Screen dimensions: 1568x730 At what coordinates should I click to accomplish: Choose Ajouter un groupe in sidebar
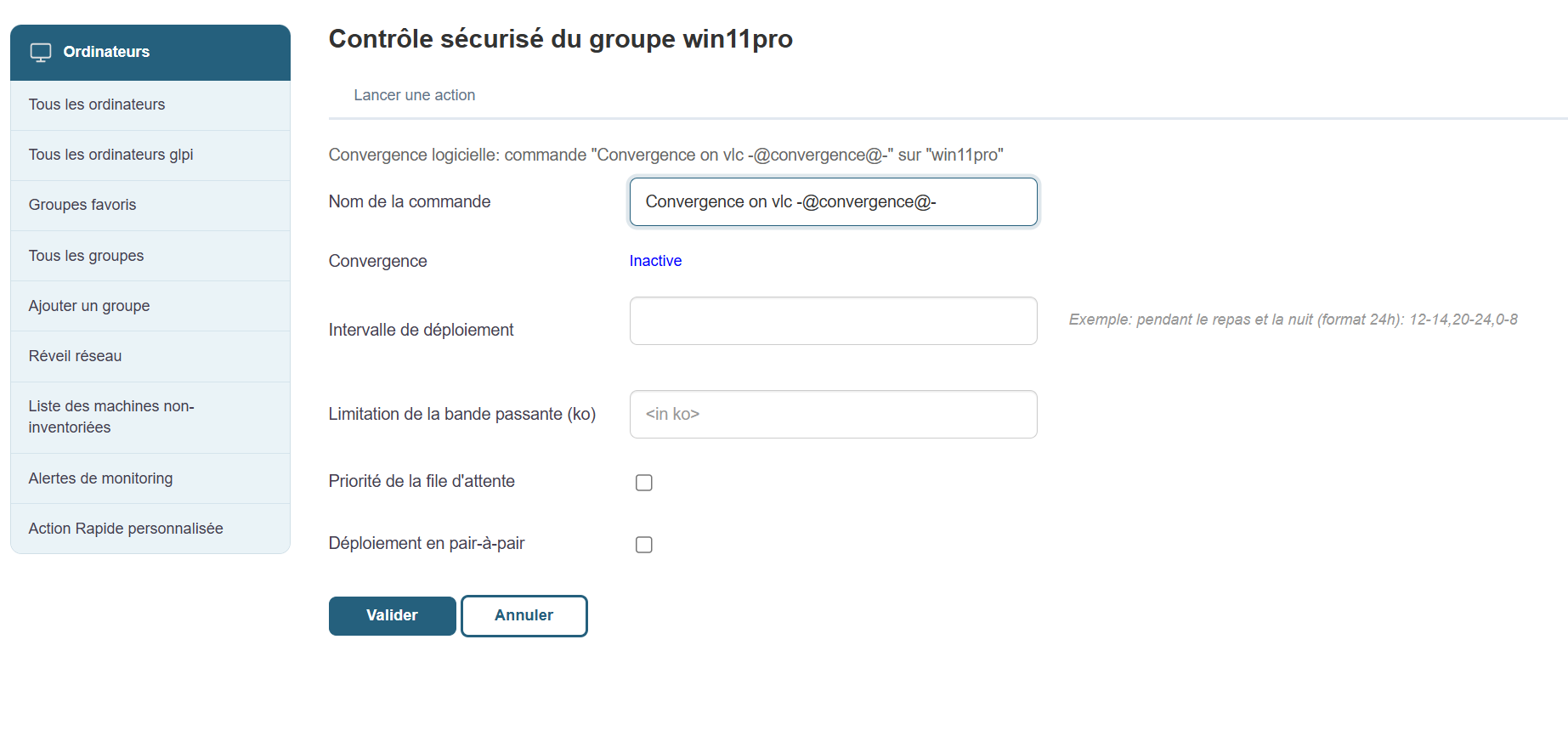(x=89, y=306)
